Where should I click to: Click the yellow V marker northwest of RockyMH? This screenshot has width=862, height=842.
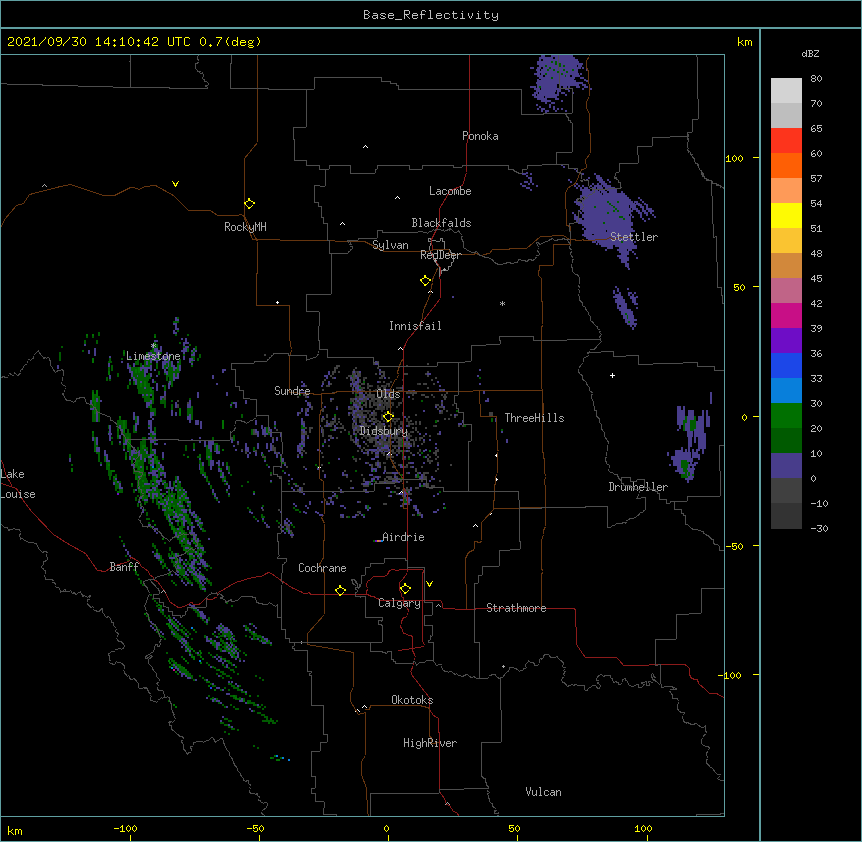(175, 184)
